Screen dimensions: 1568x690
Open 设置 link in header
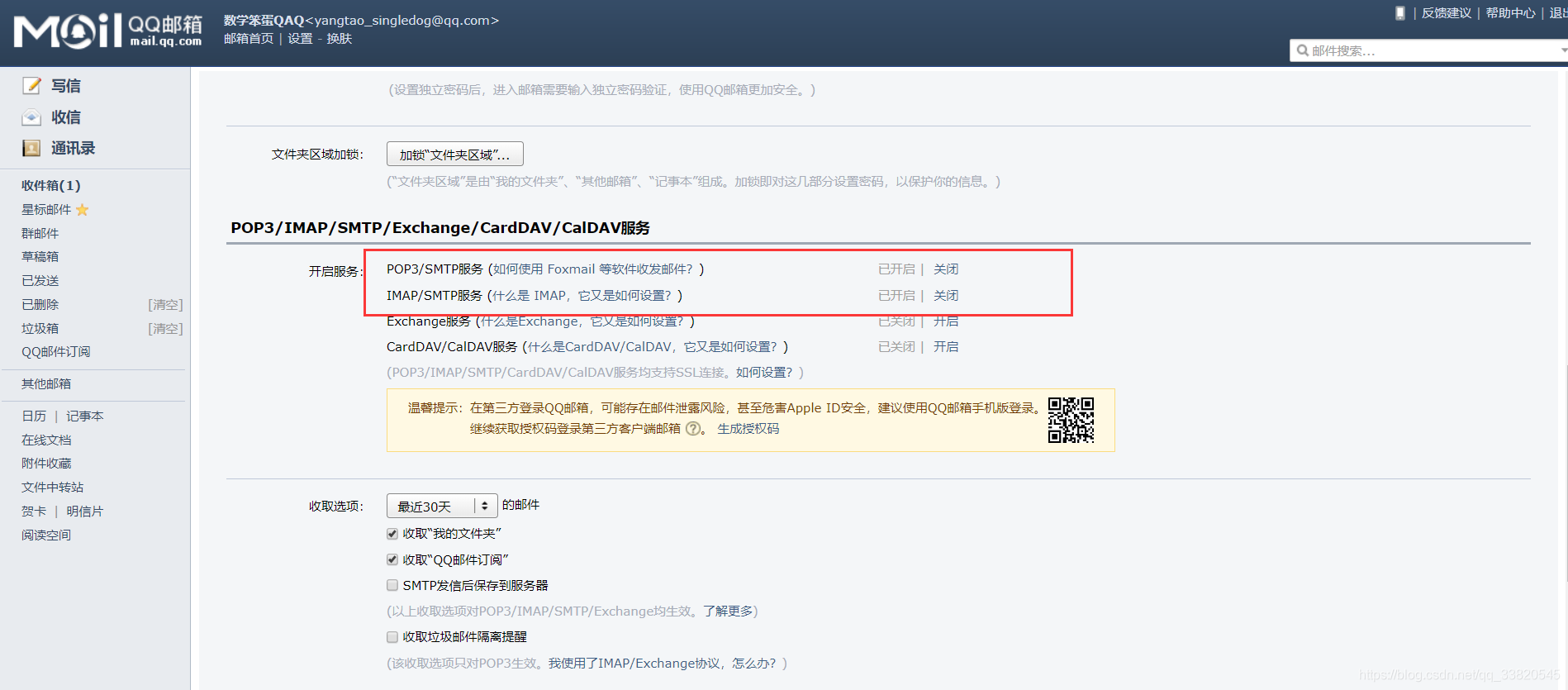tap(300, 39)
